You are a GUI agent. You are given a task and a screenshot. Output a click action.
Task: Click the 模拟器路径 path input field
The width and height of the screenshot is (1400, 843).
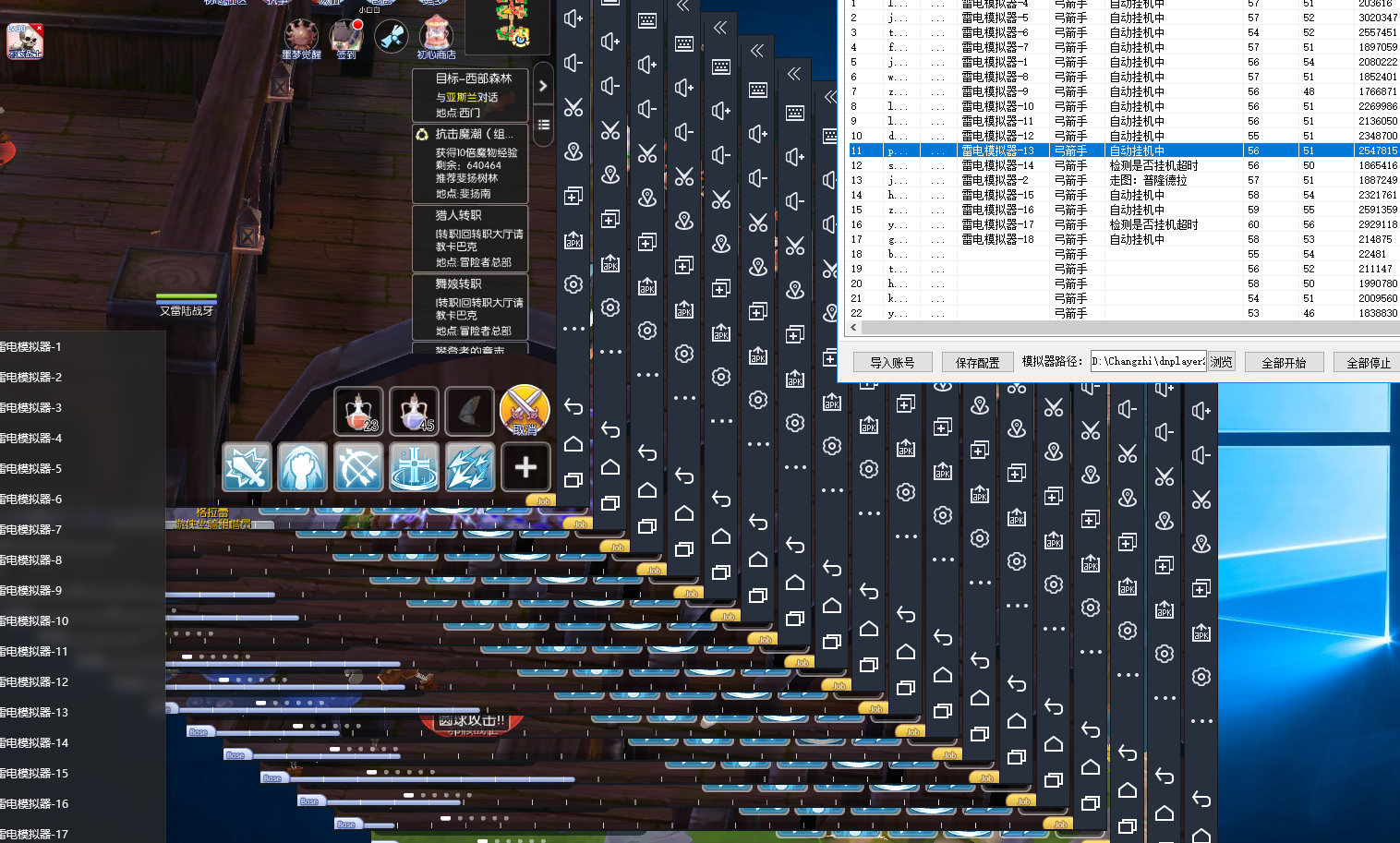1148,361
